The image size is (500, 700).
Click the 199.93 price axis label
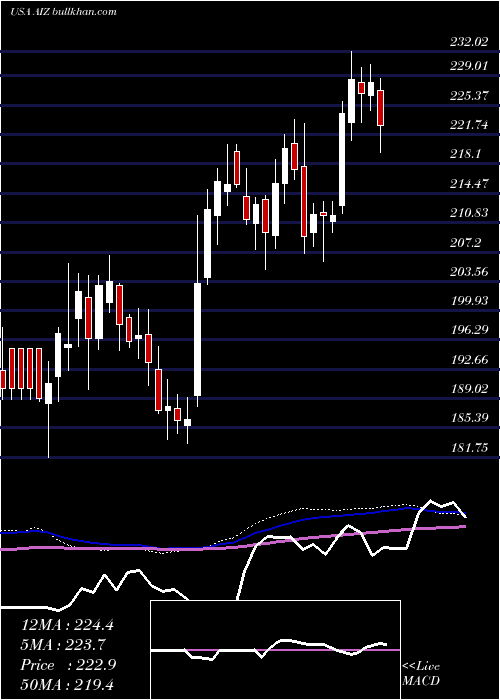click(469, 301)
